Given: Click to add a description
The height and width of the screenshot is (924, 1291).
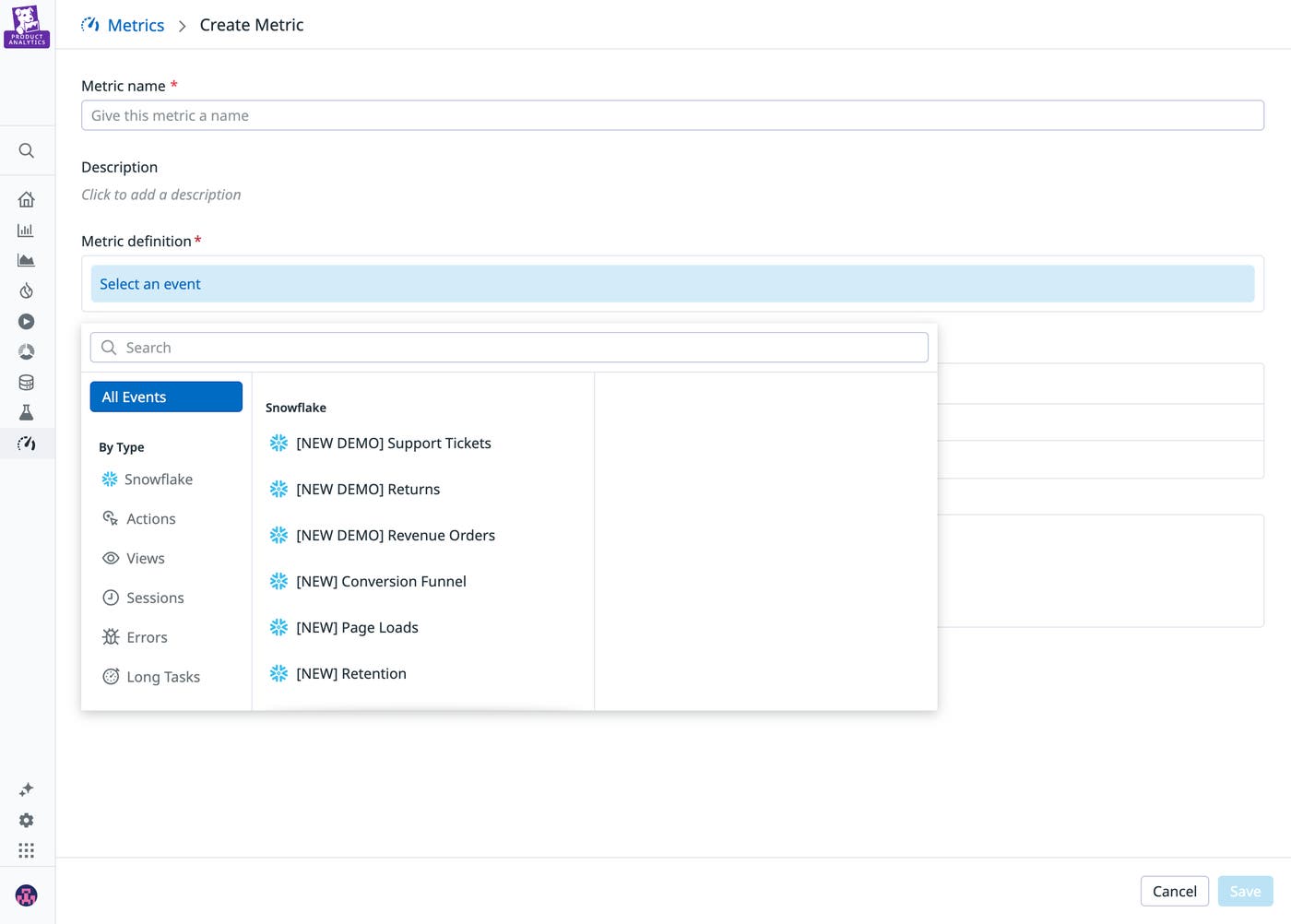Looking at the screenshot, I should pyautogui.click(x=161, y=195).
